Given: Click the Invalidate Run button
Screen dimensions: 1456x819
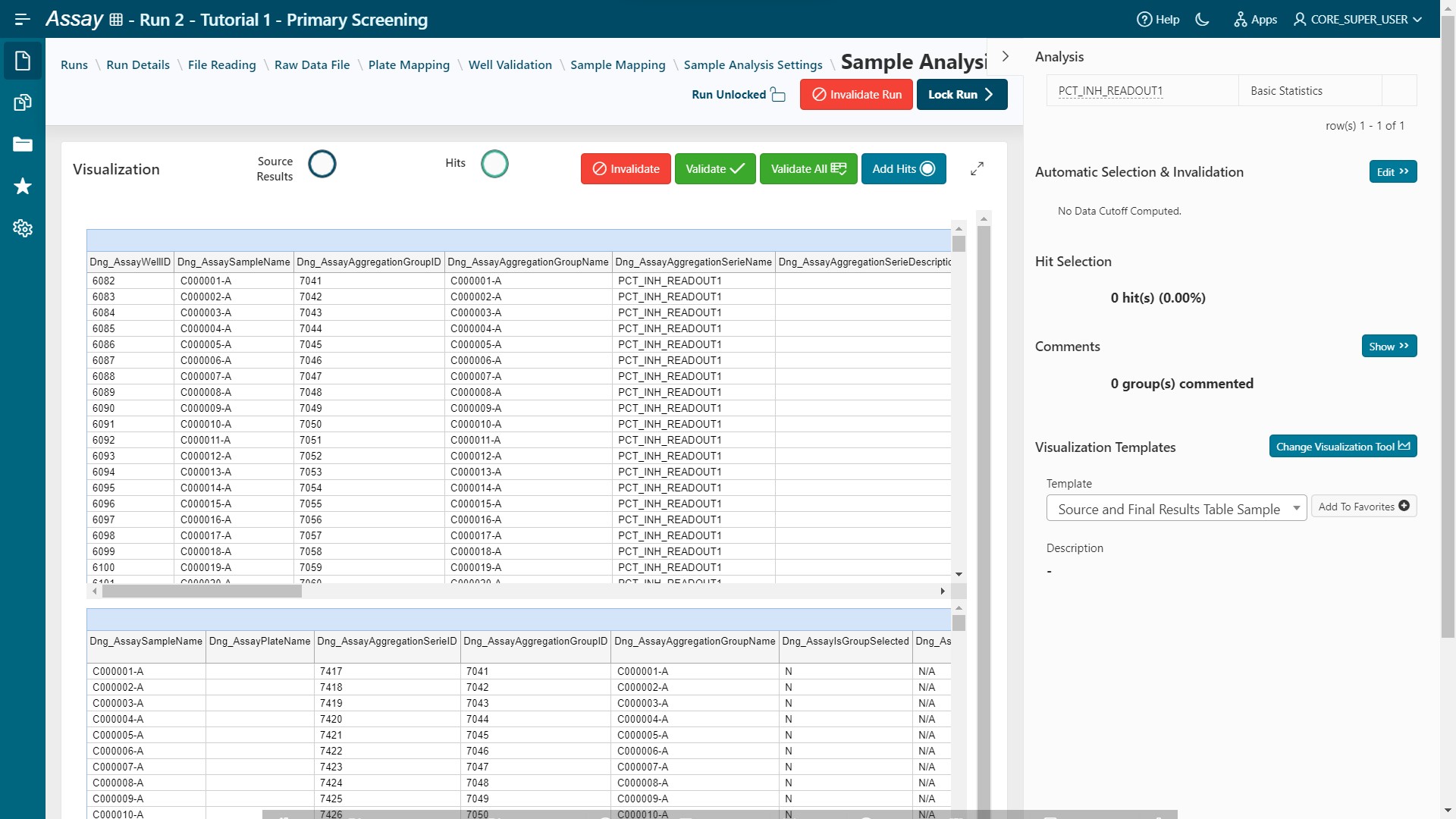Looking at the screenshot, I should [856, 94].
